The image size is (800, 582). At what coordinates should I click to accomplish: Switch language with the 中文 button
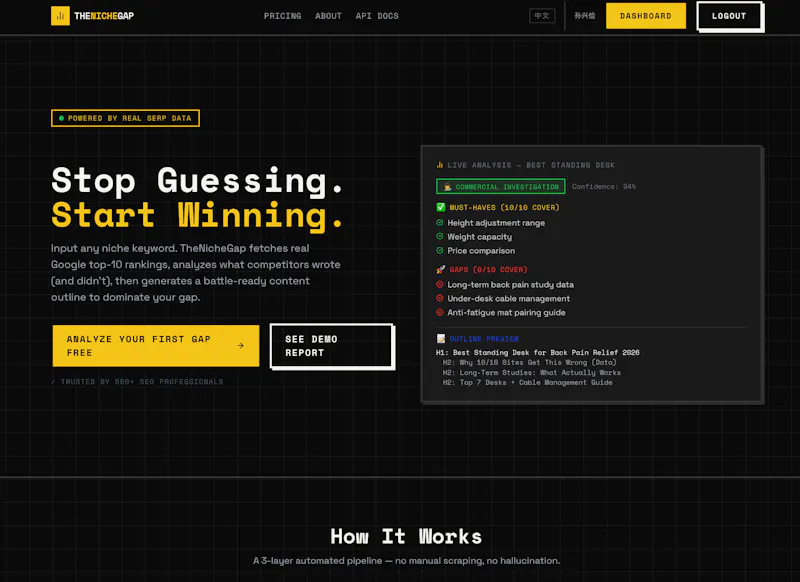542,16
